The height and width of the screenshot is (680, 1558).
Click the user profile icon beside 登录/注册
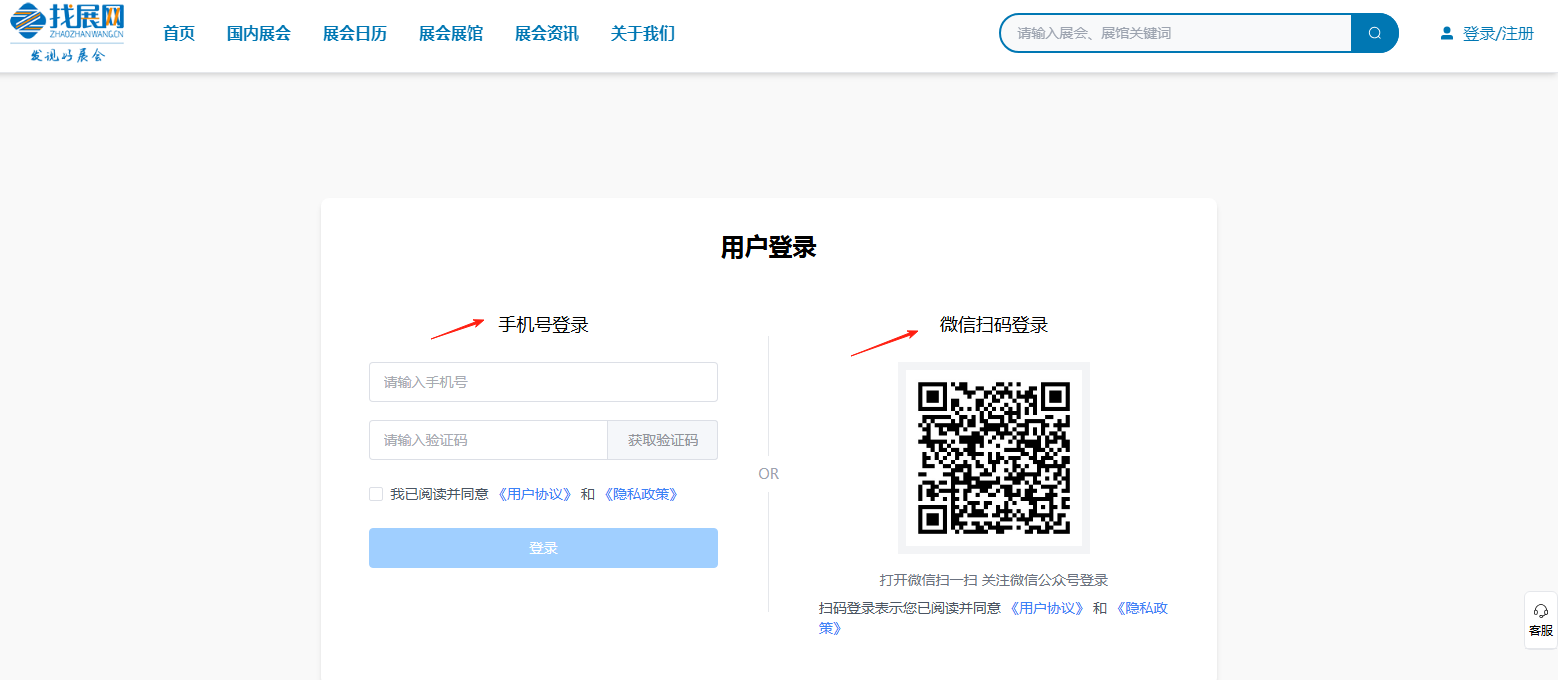tap(1446, 33)
